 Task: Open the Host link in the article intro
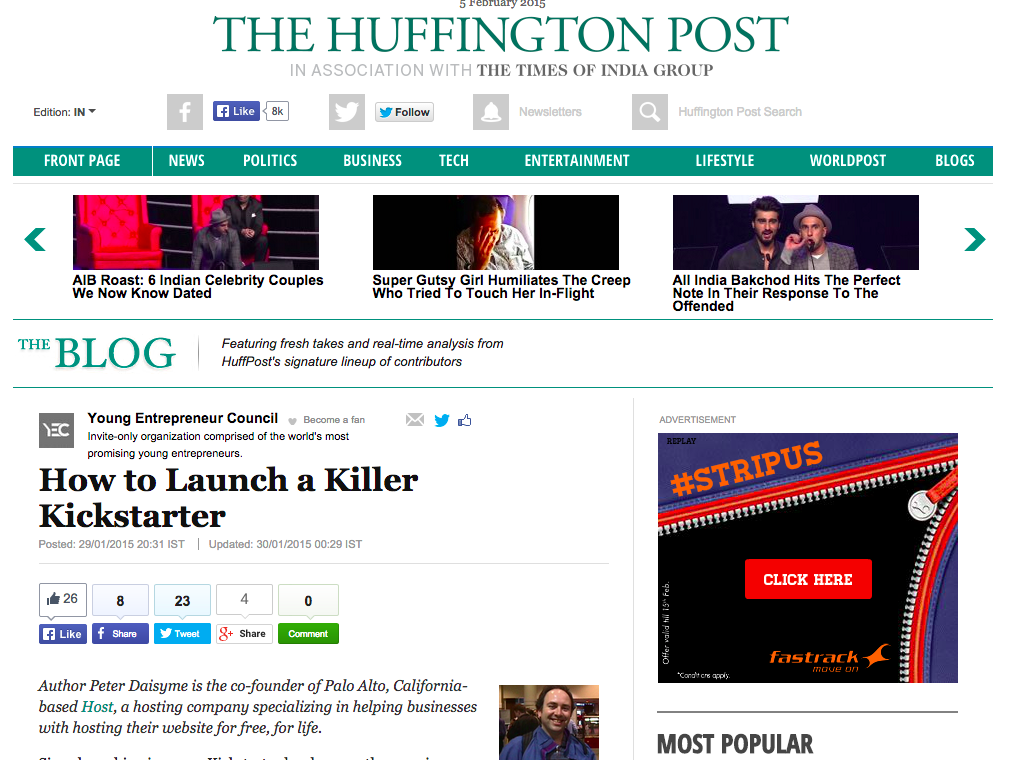pyautogui.click(x=98, y=707)
